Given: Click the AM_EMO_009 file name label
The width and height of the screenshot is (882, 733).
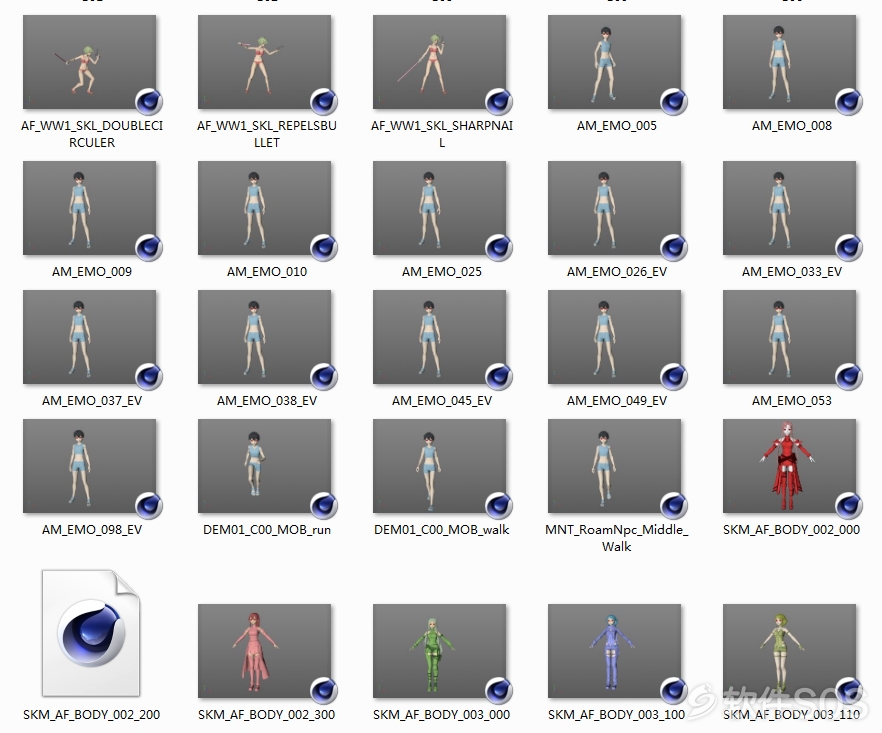Looking at the screenshot, I should (92, 272).
